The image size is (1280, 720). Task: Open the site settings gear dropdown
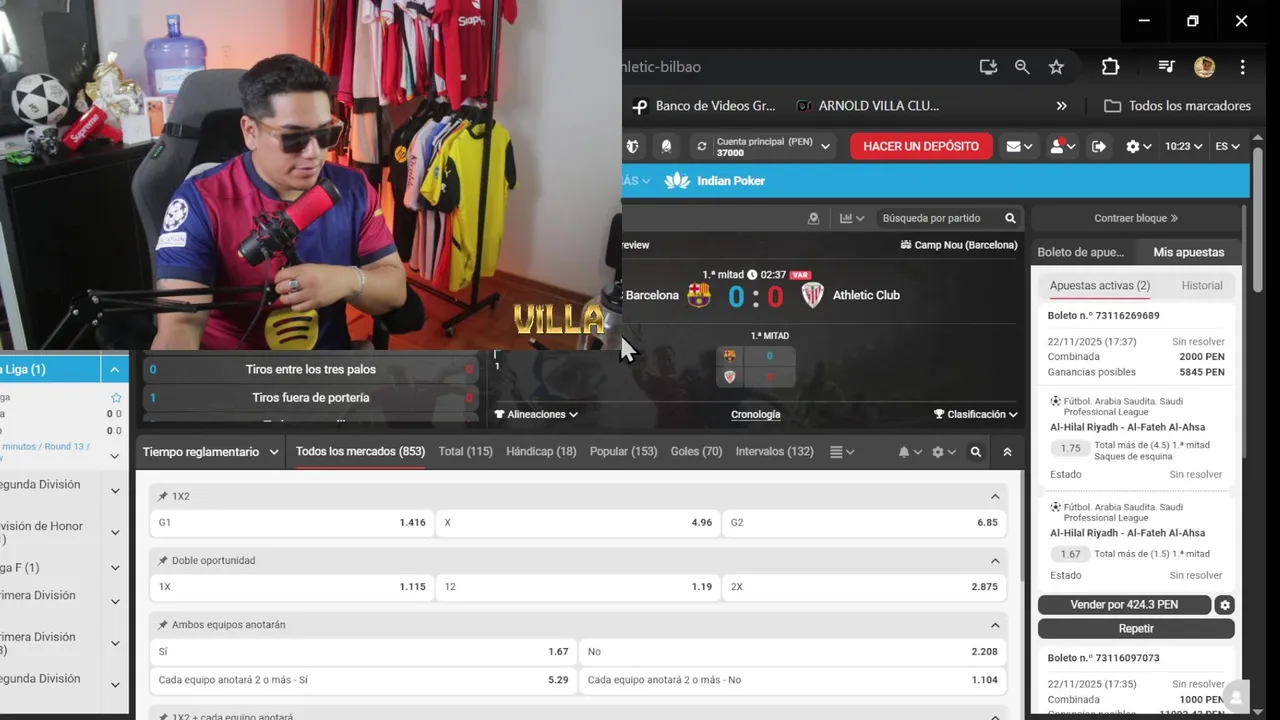pos(1138,146)
